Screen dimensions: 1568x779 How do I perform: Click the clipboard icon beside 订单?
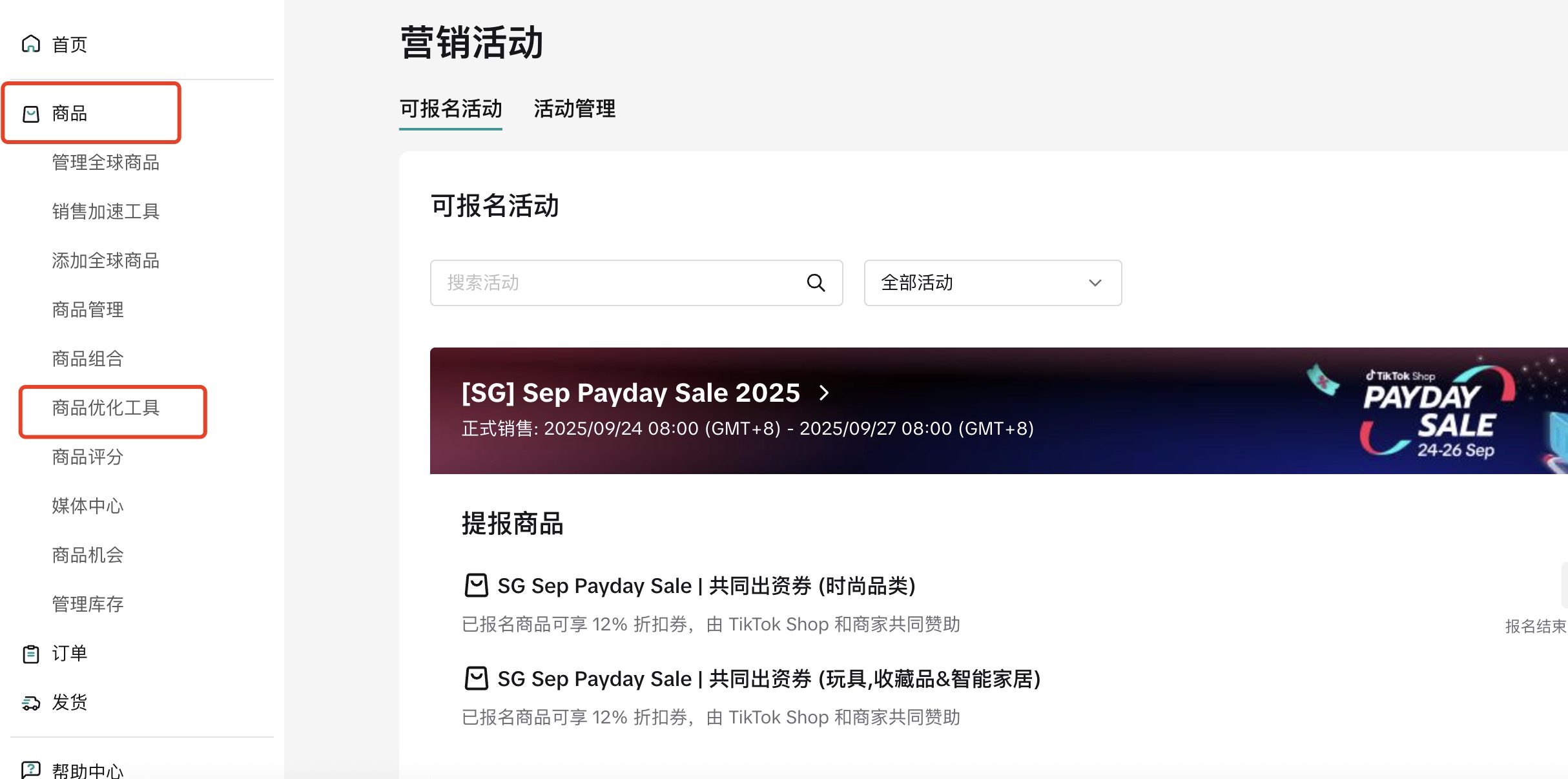(31, 654)
